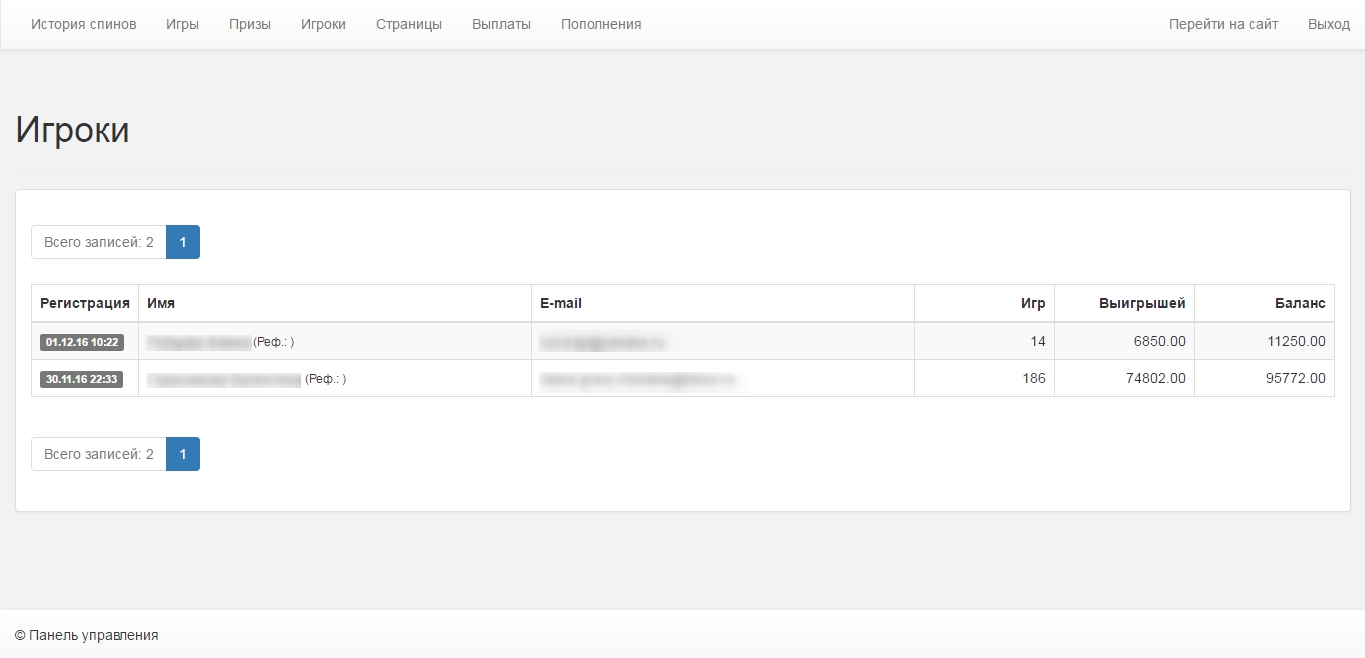The height and width of the screenshot is (658, 1365).
Task: Open the Выплаты menu item
Action: click(x=501, y=24)
